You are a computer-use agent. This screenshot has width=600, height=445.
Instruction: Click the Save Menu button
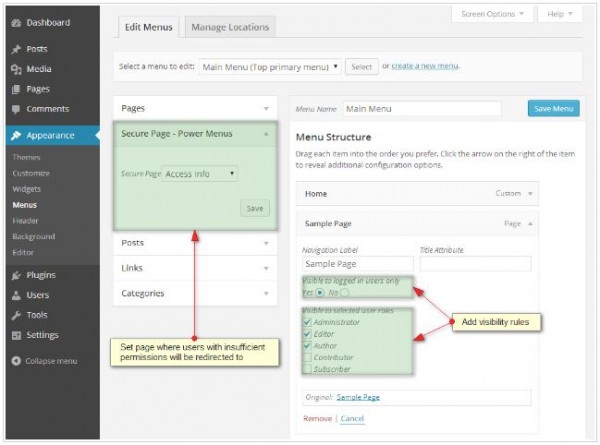coord(553,108)
